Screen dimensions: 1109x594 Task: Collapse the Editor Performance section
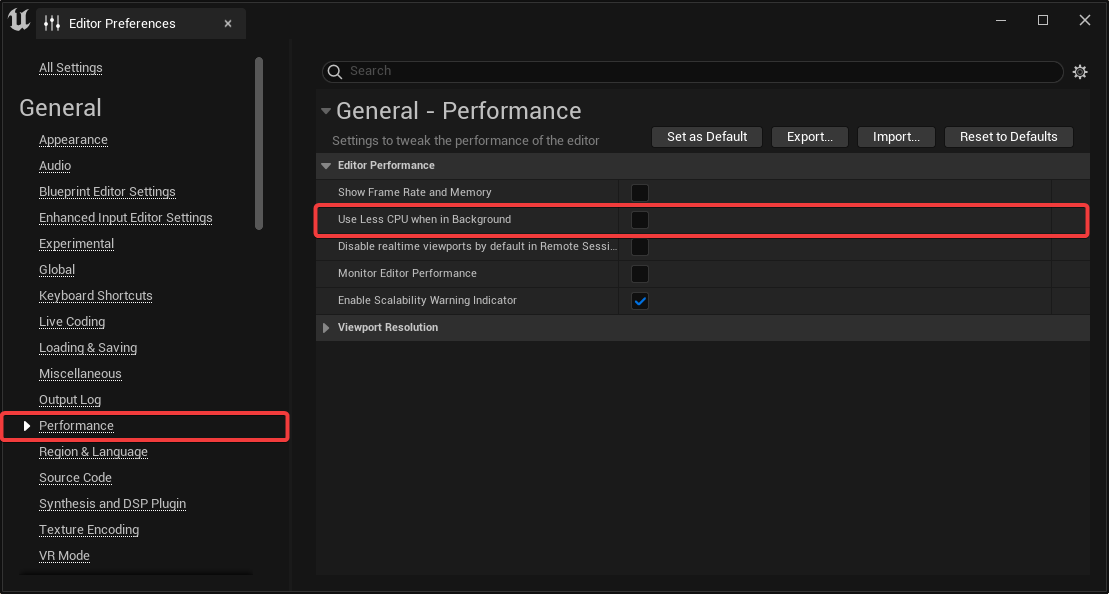[x=326, y=166]
